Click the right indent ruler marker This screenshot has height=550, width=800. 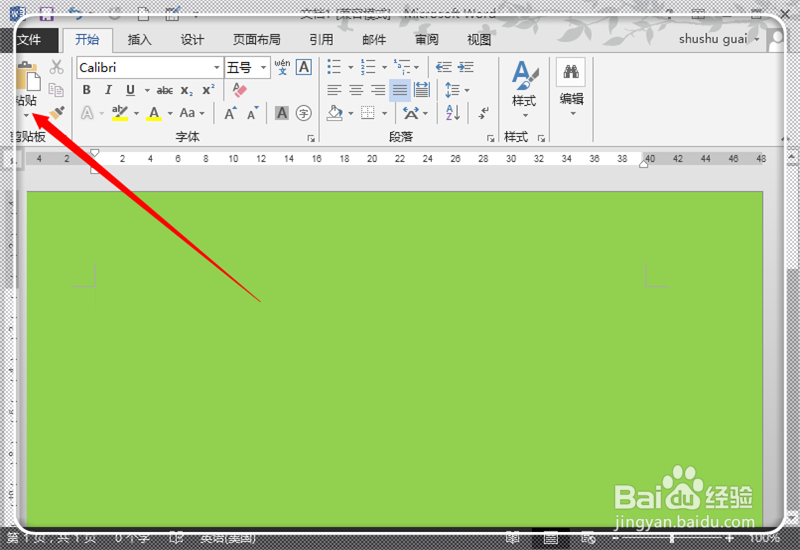643,164
